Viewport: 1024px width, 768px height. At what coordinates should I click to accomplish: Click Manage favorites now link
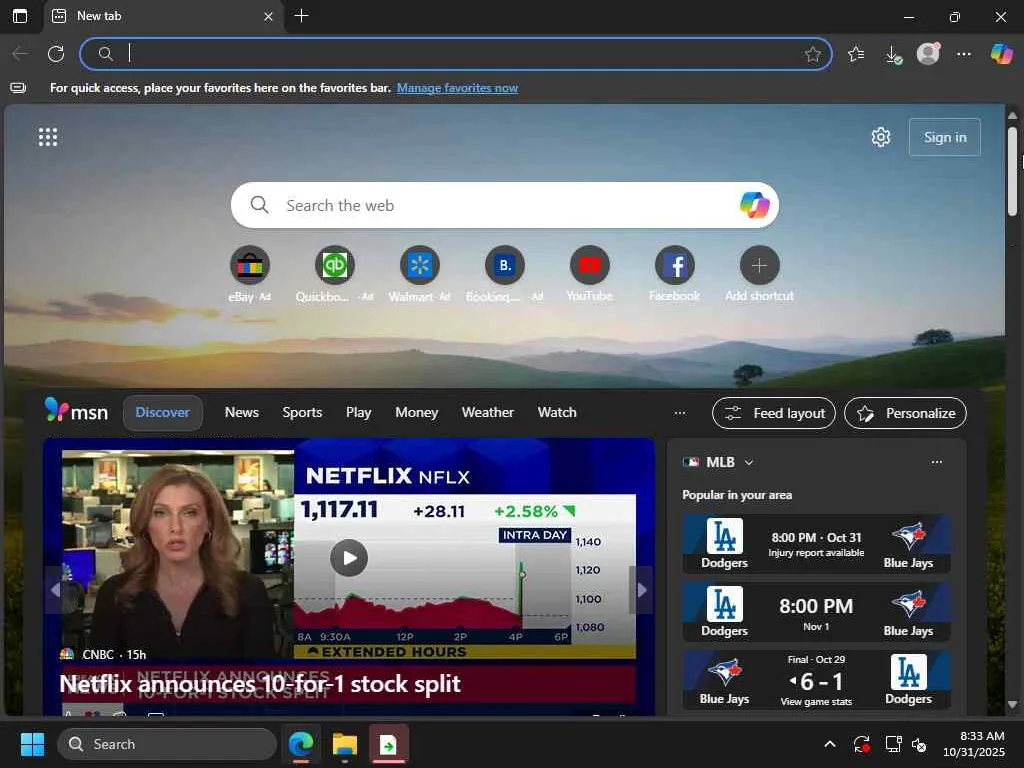pos(457,88)
